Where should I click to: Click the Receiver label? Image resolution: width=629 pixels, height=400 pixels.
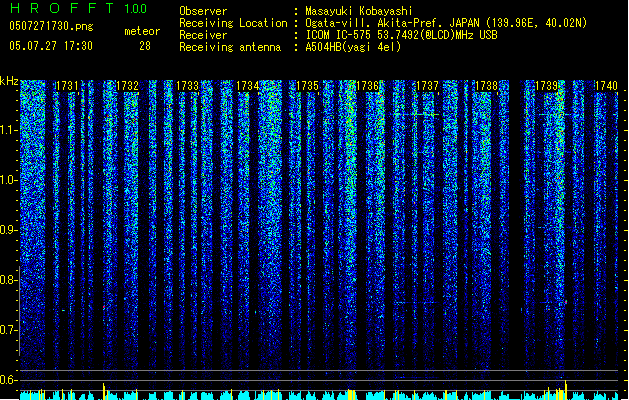click(203, 35)
